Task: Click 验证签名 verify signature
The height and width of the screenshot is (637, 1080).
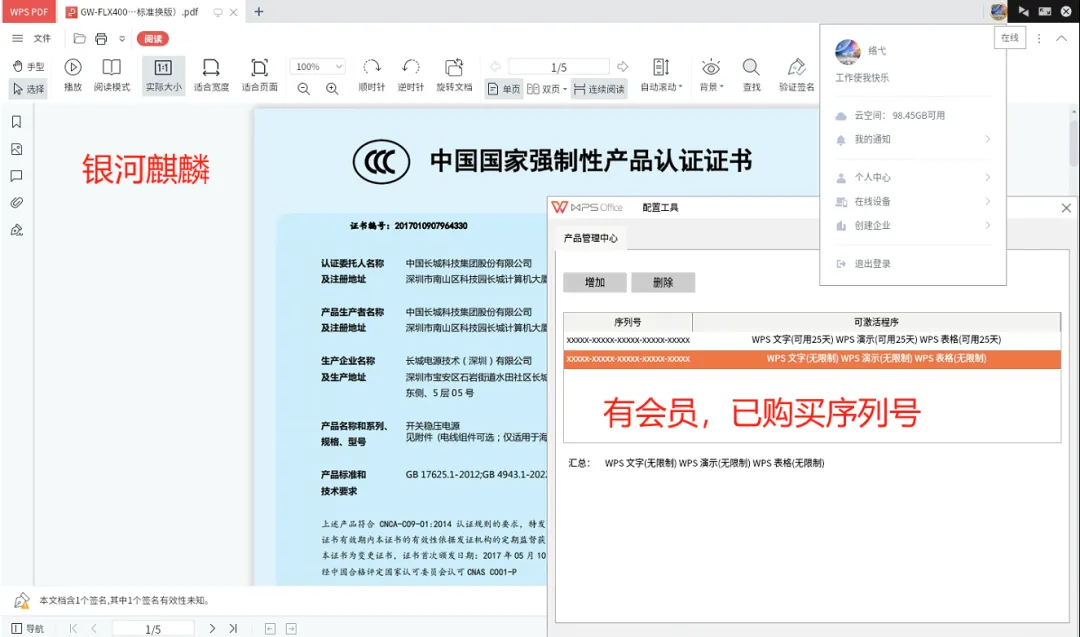Action: pos(796,74)
